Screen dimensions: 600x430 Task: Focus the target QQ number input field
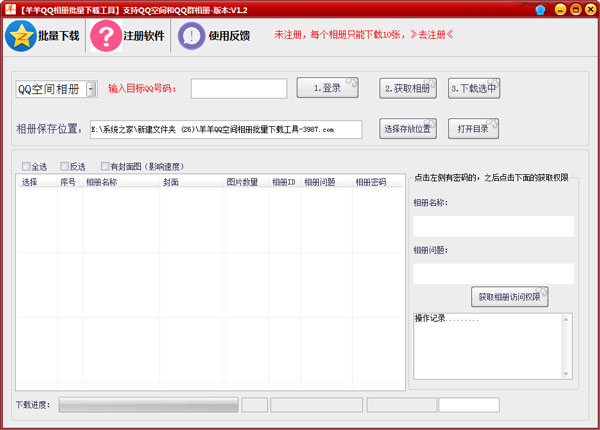pos(239,89)
